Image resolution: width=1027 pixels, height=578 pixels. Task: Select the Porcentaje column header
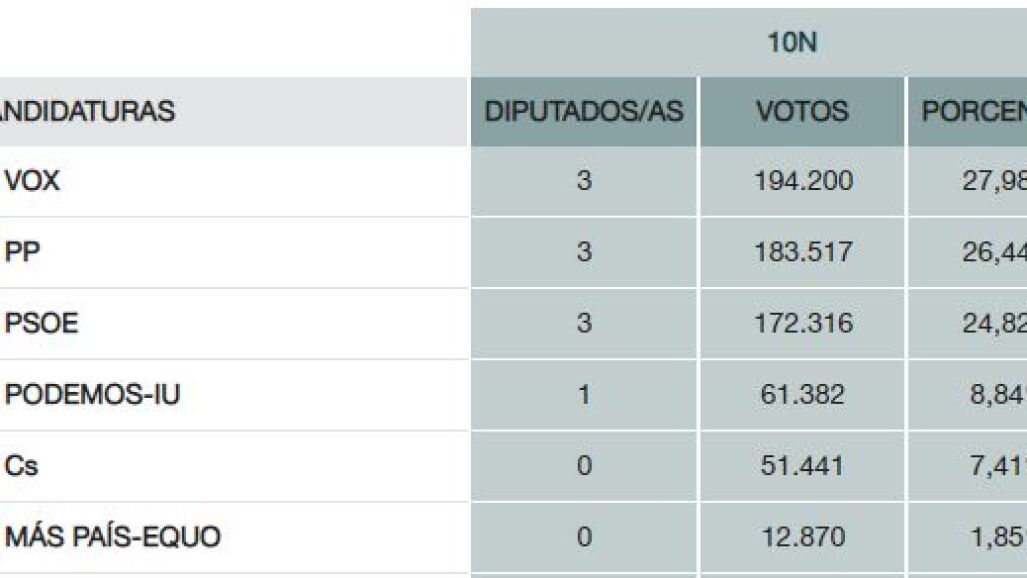pyautogui.click(x=967, y=112)
